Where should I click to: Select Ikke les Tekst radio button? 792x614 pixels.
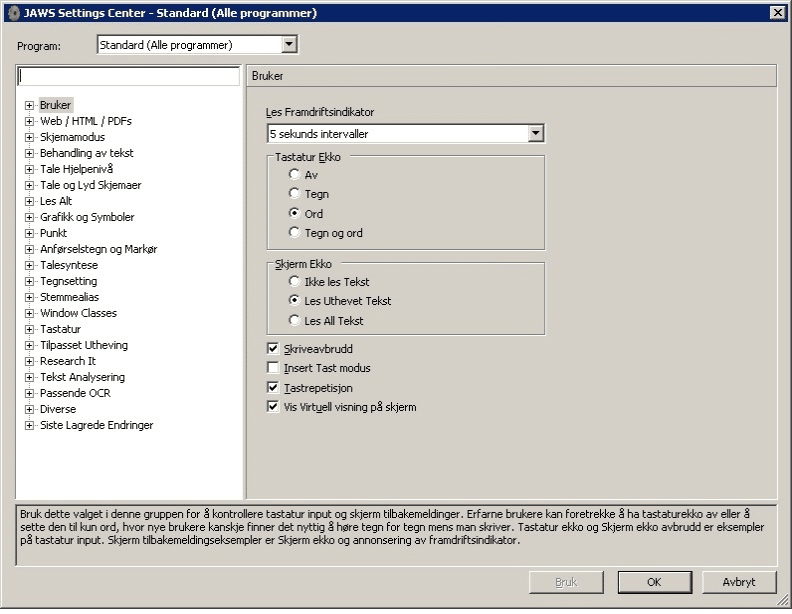tap(295, 282)
